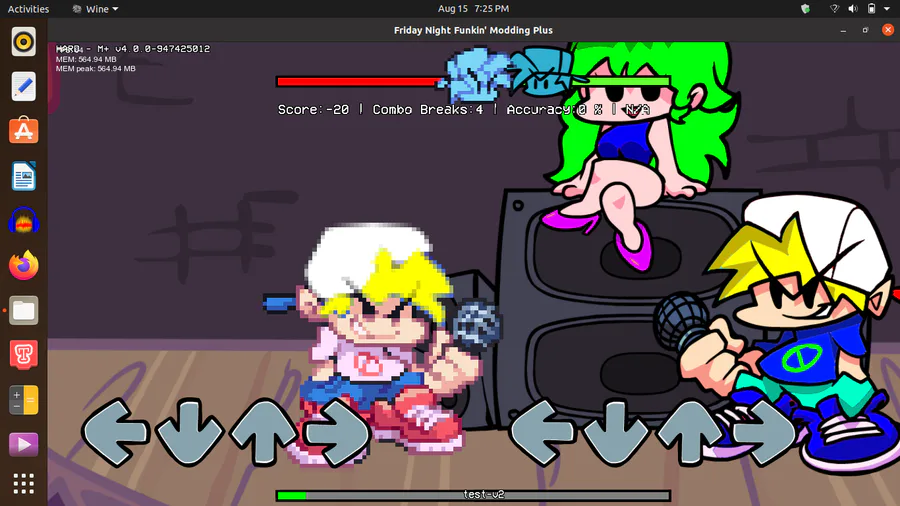Click the MEM: 564.94 MB readout

pos(86,59)
